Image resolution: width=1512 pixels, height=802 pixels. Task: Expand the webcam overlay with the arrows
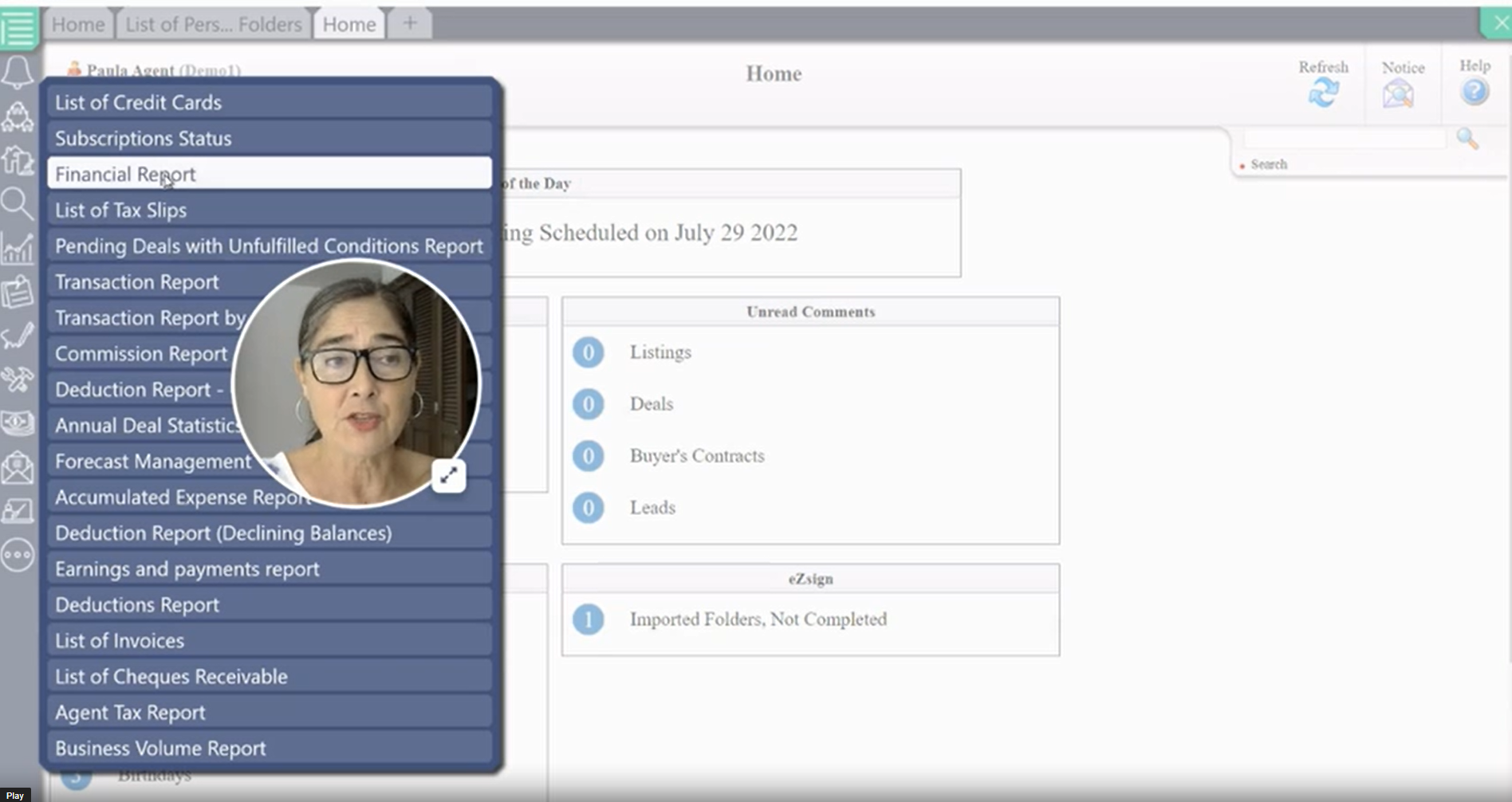click(449, 475)
